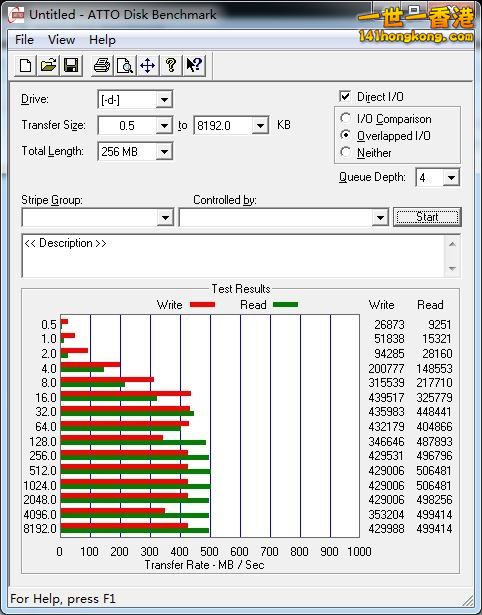Viewport: 482px width, 615px height.
Task: Expand the Drive dropdown
Action: click(164, 100)
